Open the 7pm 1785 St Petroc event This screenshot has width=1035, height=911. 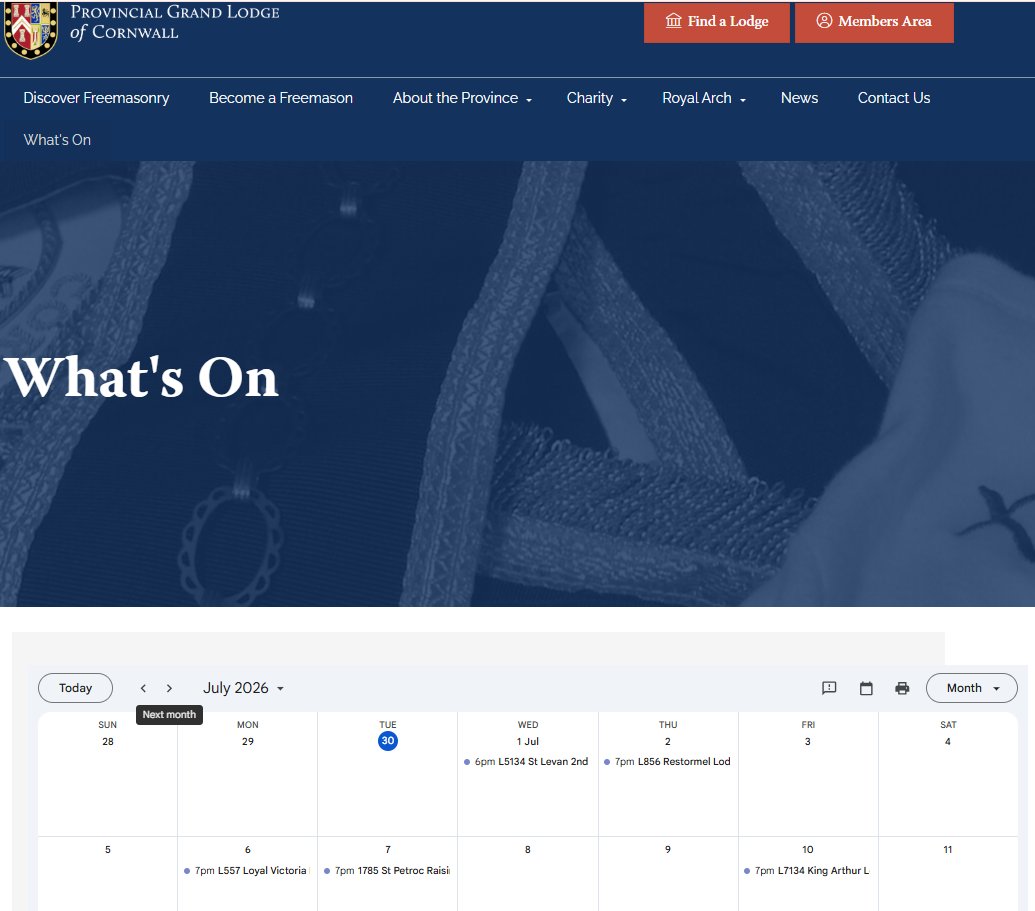click(387, 871)
